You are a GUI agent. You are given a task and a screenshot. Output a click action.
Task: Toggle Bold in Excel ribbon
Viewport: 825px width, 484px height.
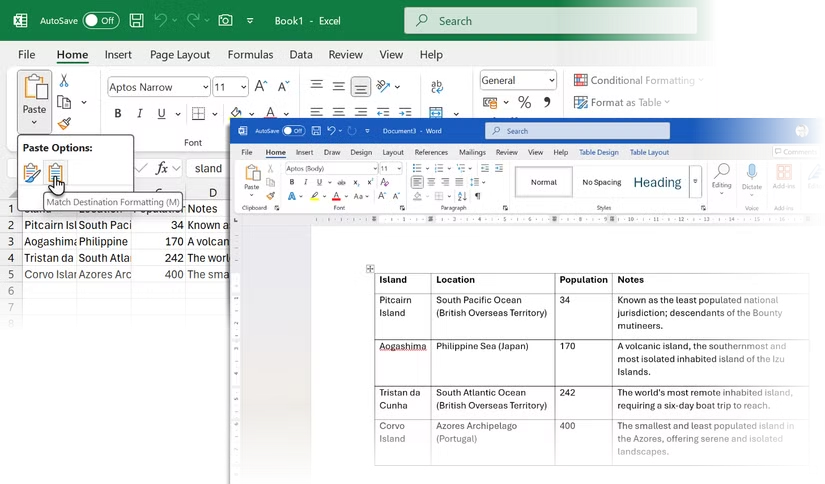(118, 114)
